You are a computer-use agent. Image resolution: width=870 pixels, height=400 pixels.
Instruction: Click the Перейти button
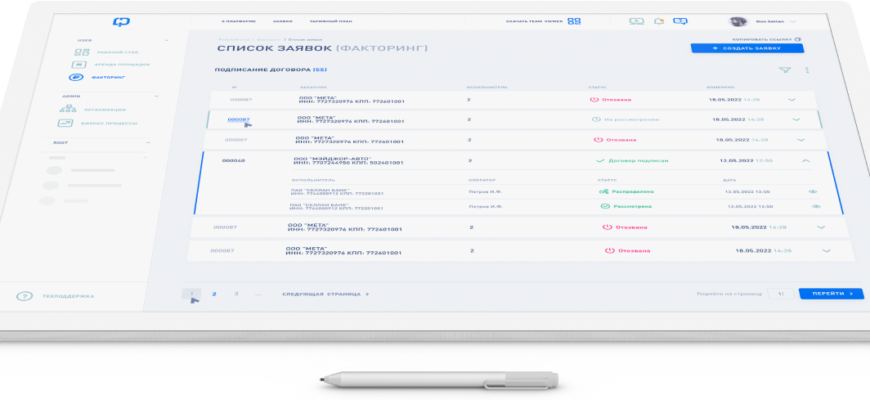[x=831, y=293]
